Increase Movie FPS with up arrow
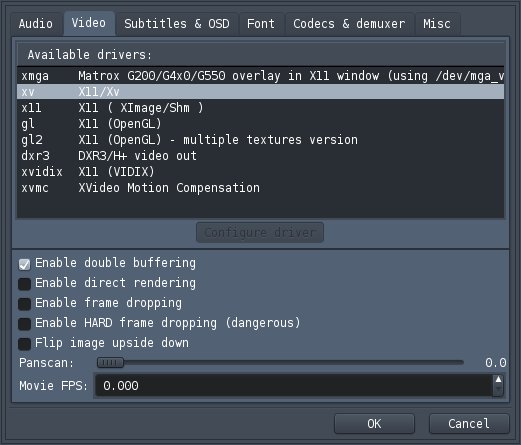 tap(498, 380)
